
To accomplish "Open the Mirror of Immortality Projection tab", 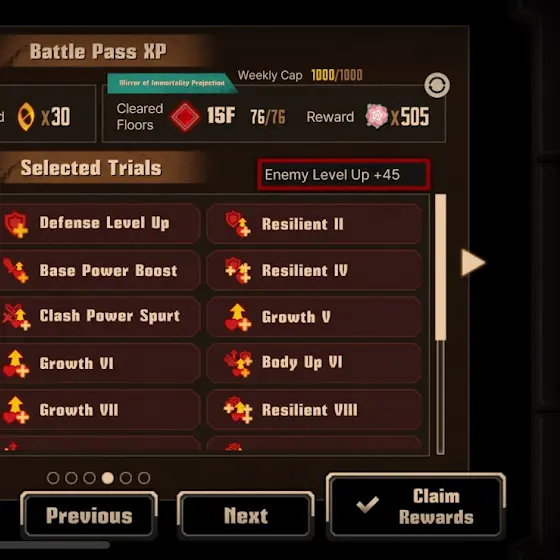I will click(x=171, y=83).
